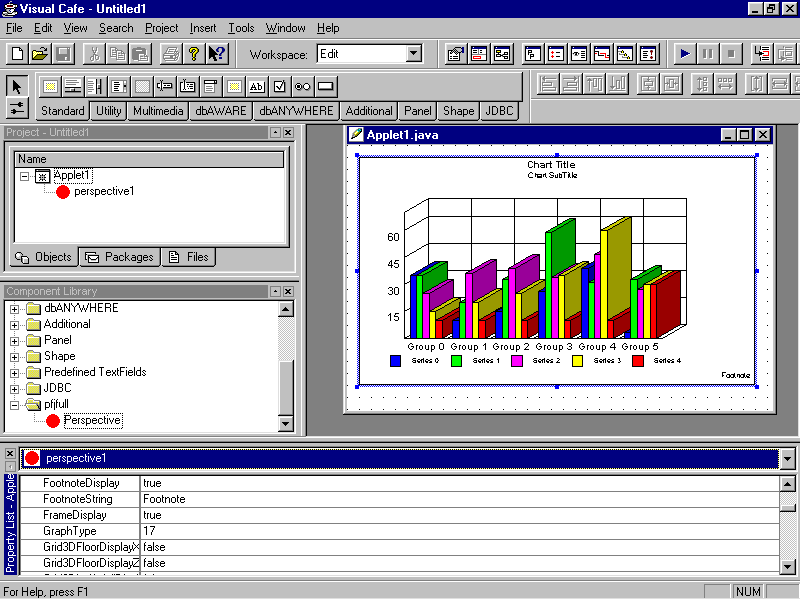Click Component Library scrollbar down arrow
The height and width of the screenshot is (600, 800).
pyautogui.click(x=286, y=423)
